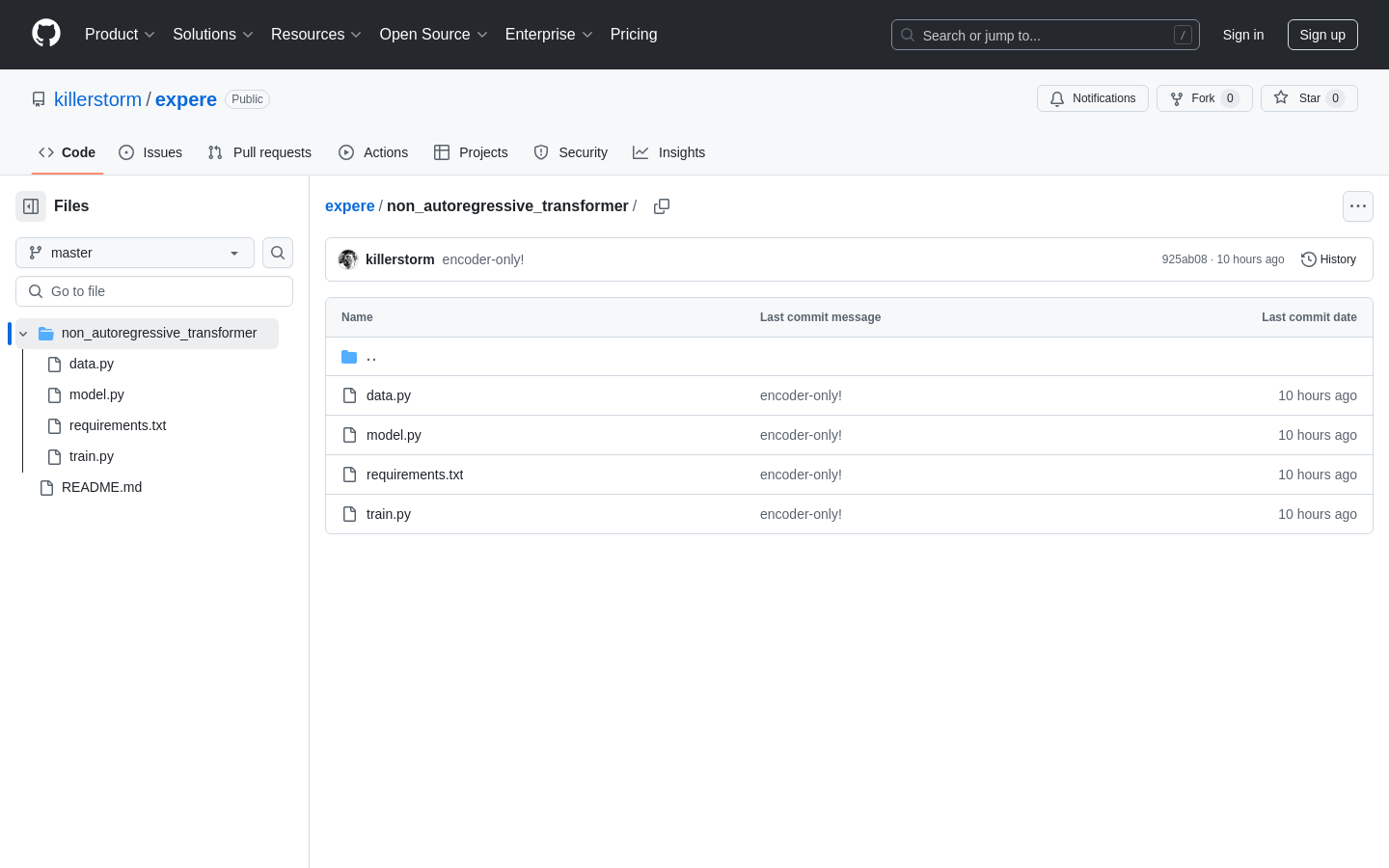
Task: Click the data.py file icon in table
Action: coord(350,395)
